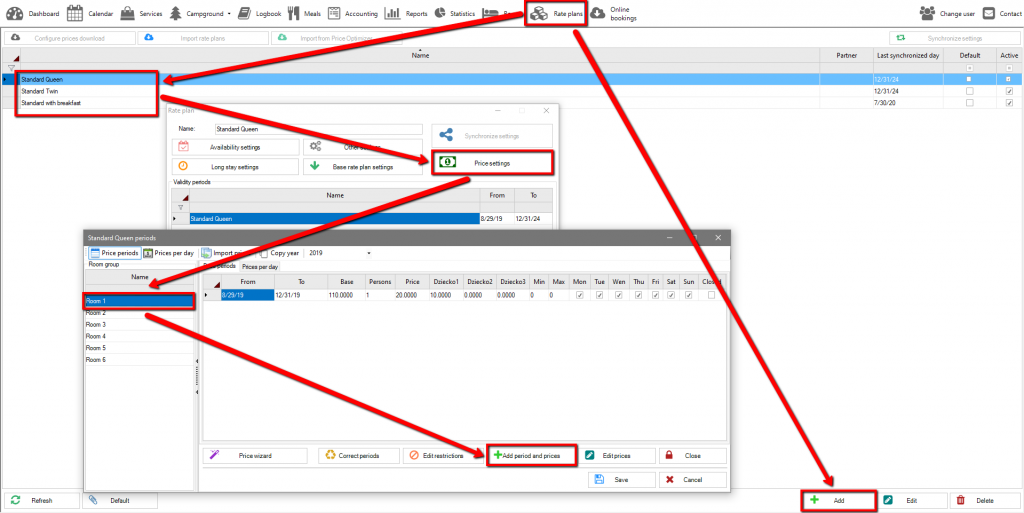Click the Availability settings calendar icon
The height and width of the screenshot is (513, 1024).
point(184,147)
